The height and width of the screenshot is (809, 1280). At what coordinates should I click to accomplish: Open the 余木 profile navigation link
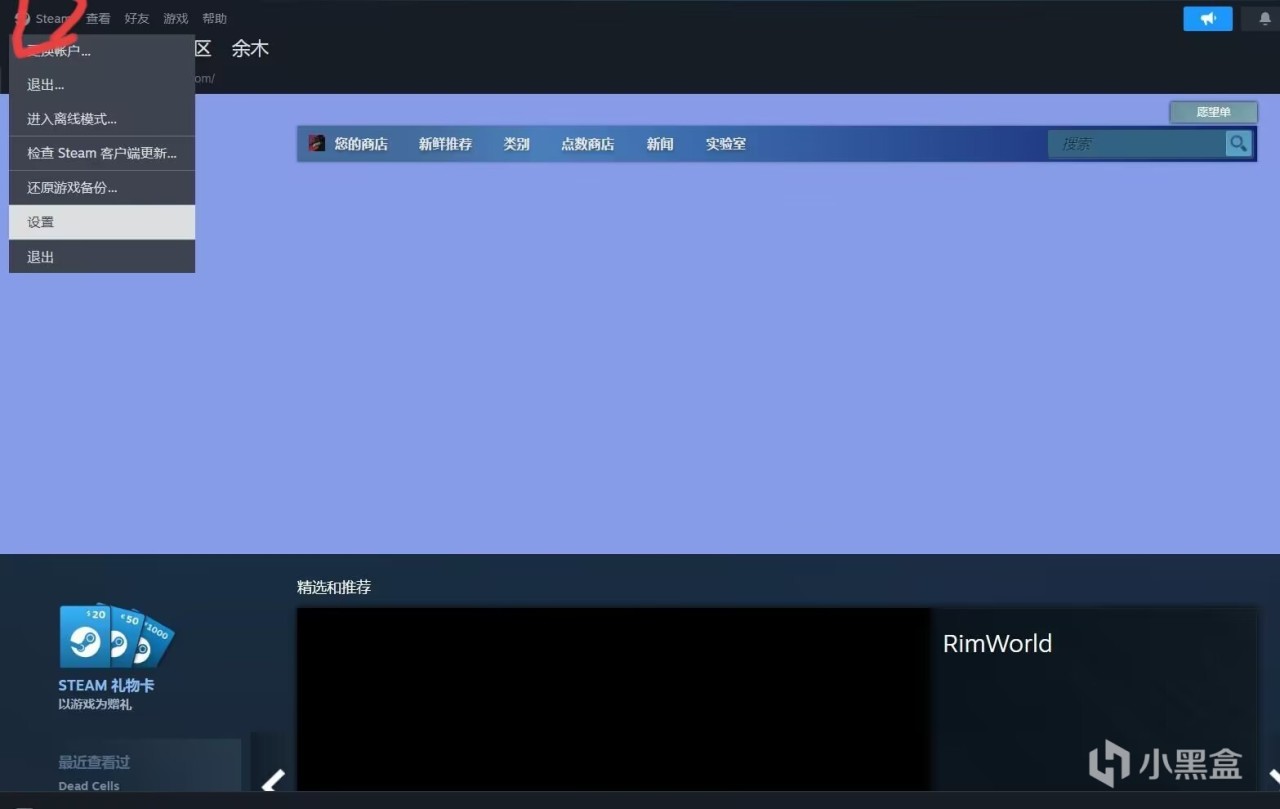pyautogui.click(x=250, y=49)
